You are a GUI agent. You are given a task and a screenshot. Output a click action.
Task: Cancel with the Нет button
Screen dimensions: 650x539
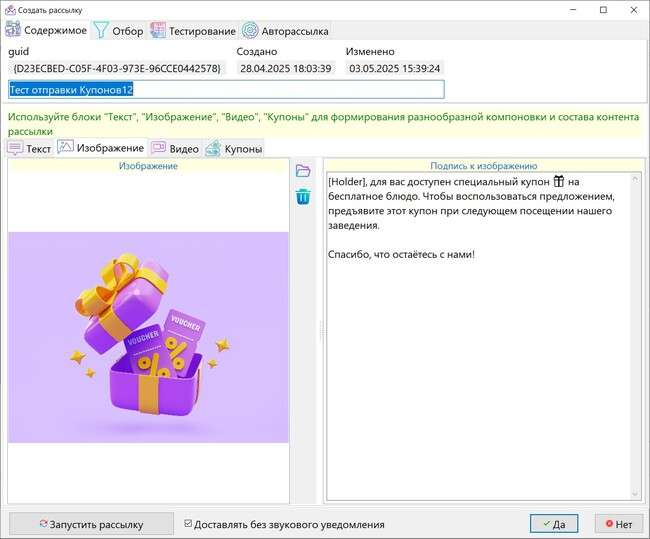click(x=618, y=524)
